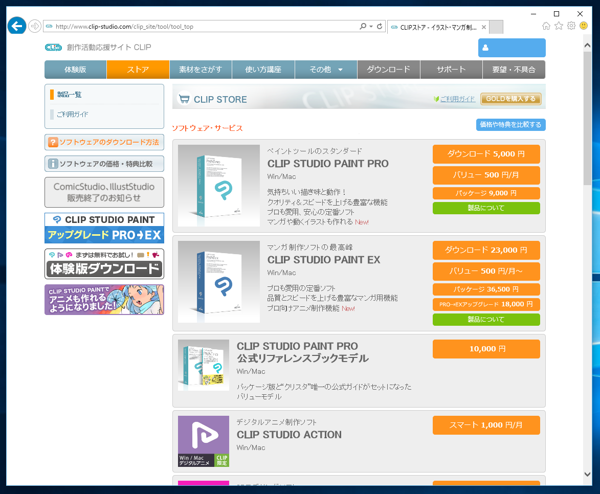Click the browser Forward arrow button

(x=35, y=26)
